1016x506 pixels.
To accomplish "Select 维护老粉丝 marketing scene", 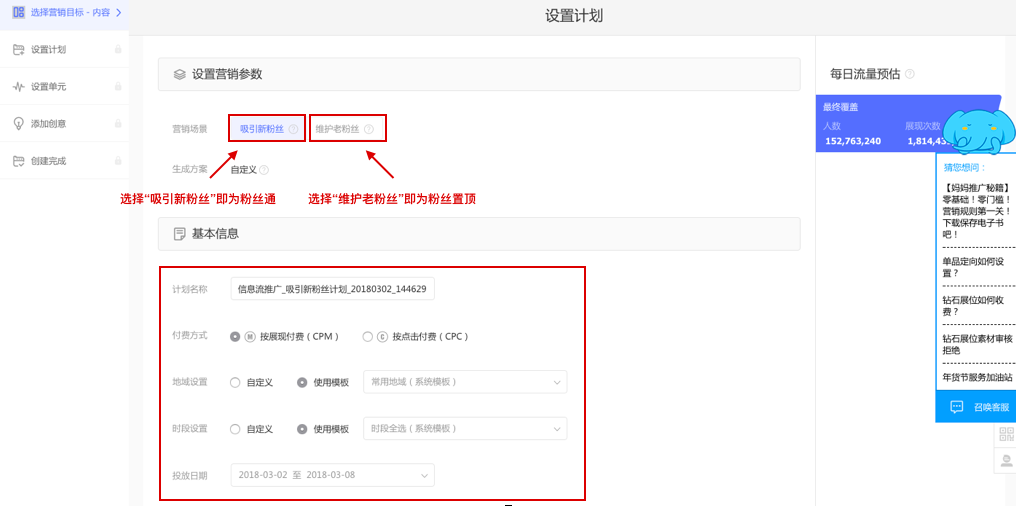I will click(348, 128).
